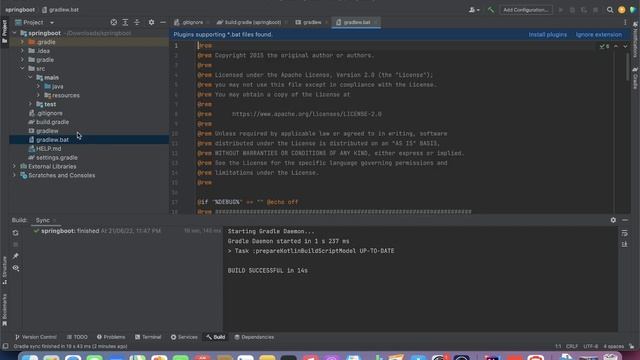The image size is (640, 360).
Task: Expand the resources folder
Action: click(38, 95)
